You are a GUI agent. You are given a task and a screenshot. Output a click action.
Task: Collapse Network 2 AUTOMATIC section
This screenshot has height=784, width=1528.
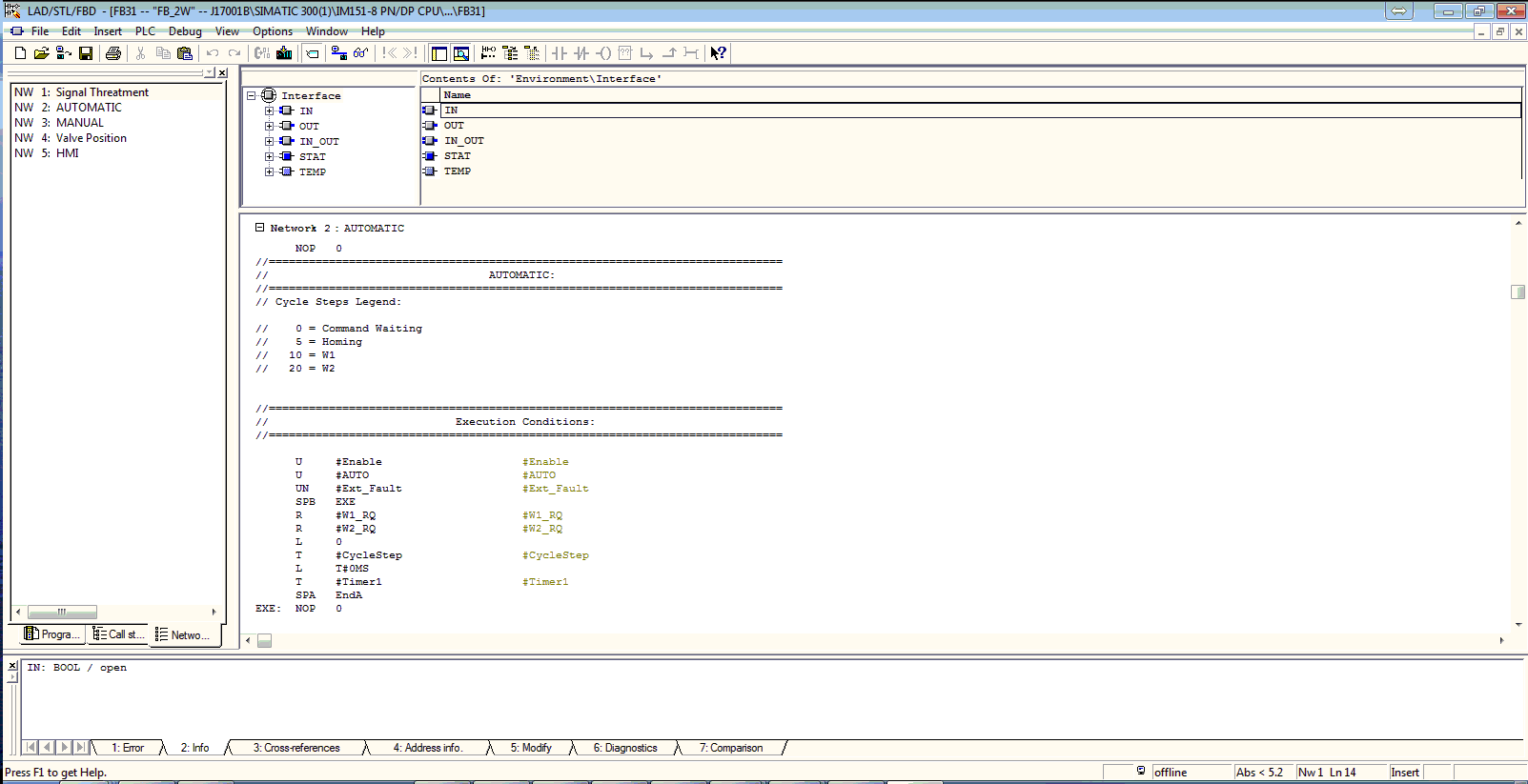(x=259, y=228)
